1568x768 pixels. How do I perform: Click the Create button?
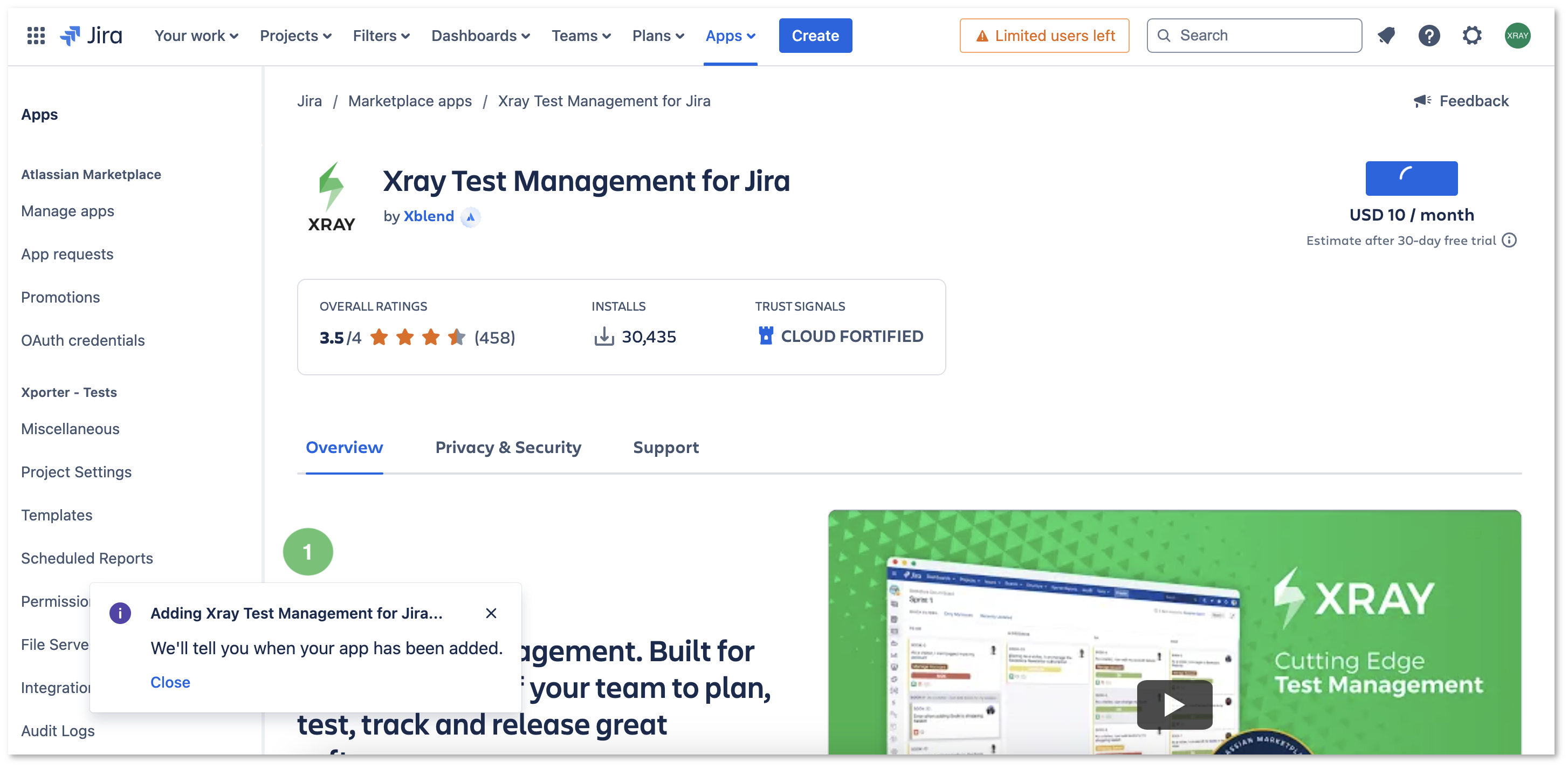[x=815, y=35]
